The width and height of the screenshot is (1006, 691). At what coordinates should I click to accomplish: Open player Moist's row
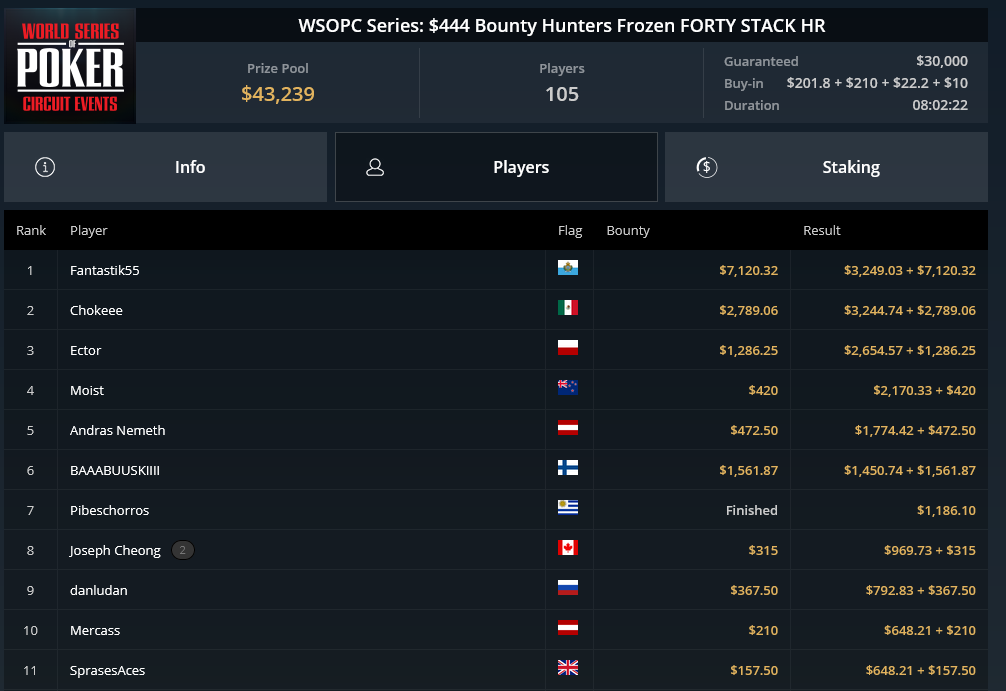point(496,390)
